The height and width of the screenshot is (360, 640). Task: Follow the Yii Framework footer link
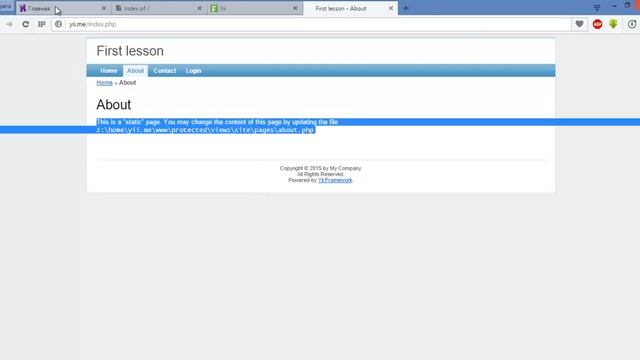coord(335,180)
